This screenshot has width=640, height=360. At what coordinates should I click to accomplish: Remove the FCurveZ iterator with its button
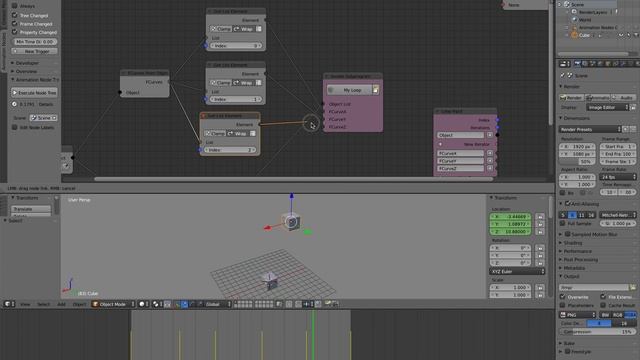tap(490, 168)
